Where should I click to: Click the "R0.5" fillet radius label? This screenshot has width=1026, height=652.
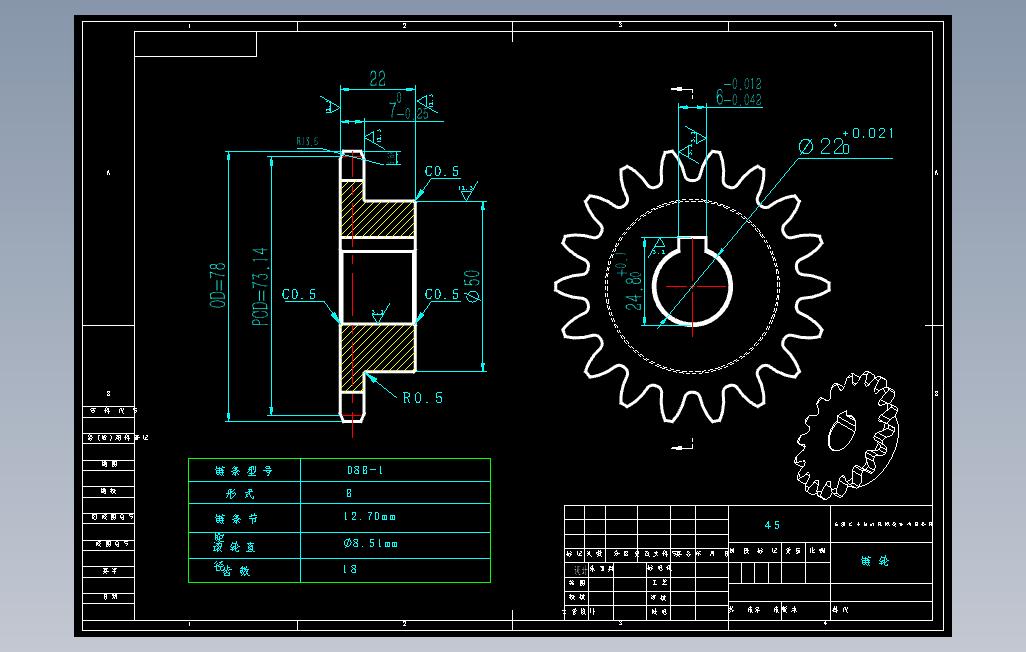[x=423, y=397]
